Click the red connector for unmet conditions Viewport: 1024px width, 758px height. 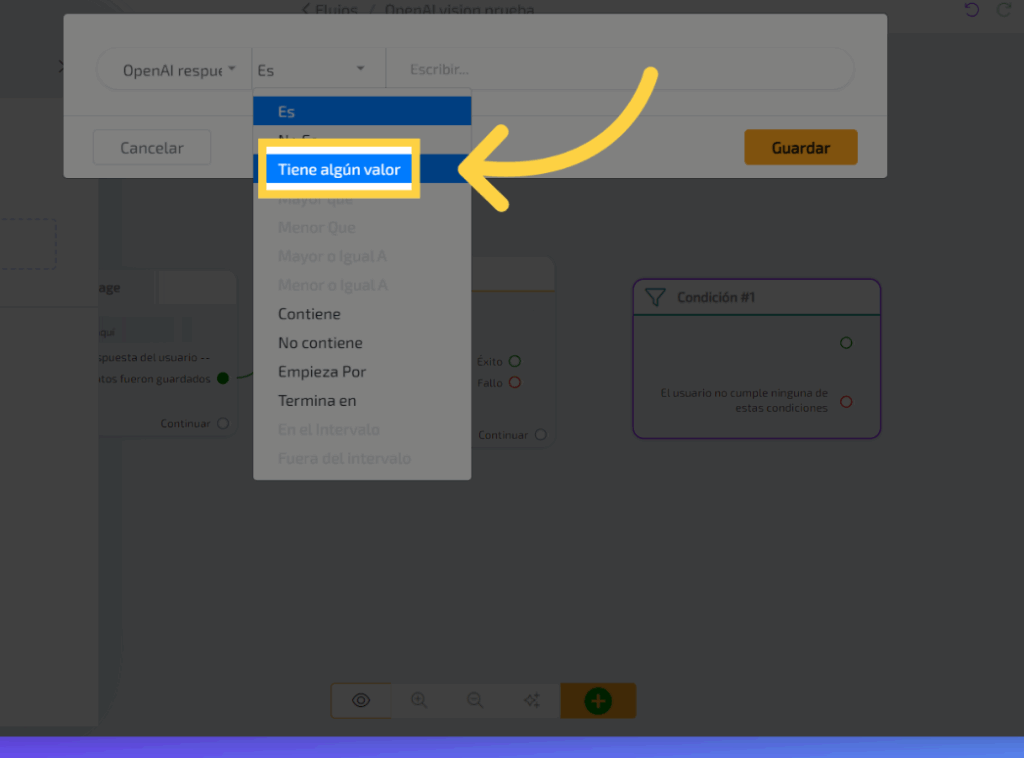846,401
